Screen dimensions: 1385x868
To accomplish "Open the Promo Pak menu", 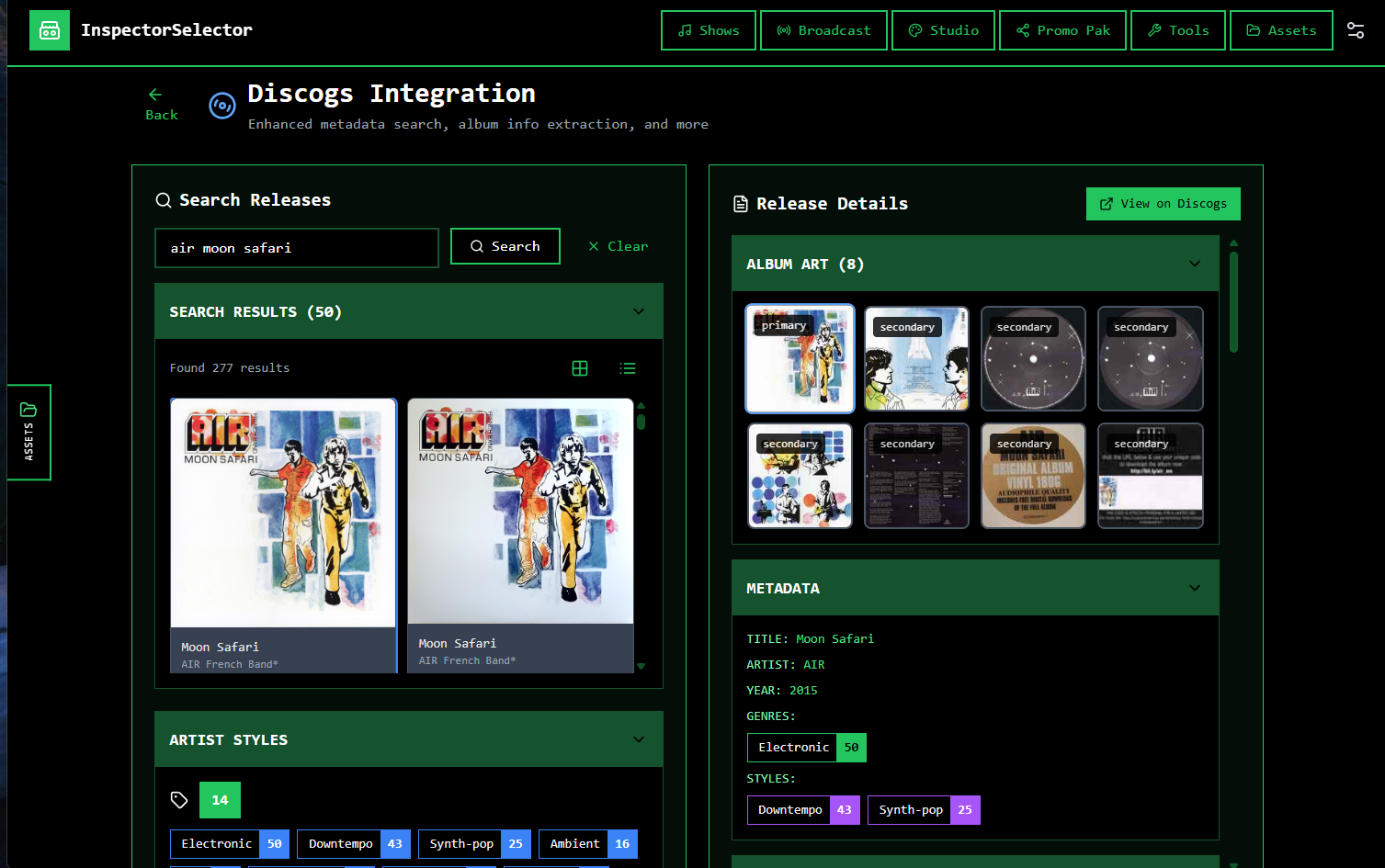I will click(1062, 30).
